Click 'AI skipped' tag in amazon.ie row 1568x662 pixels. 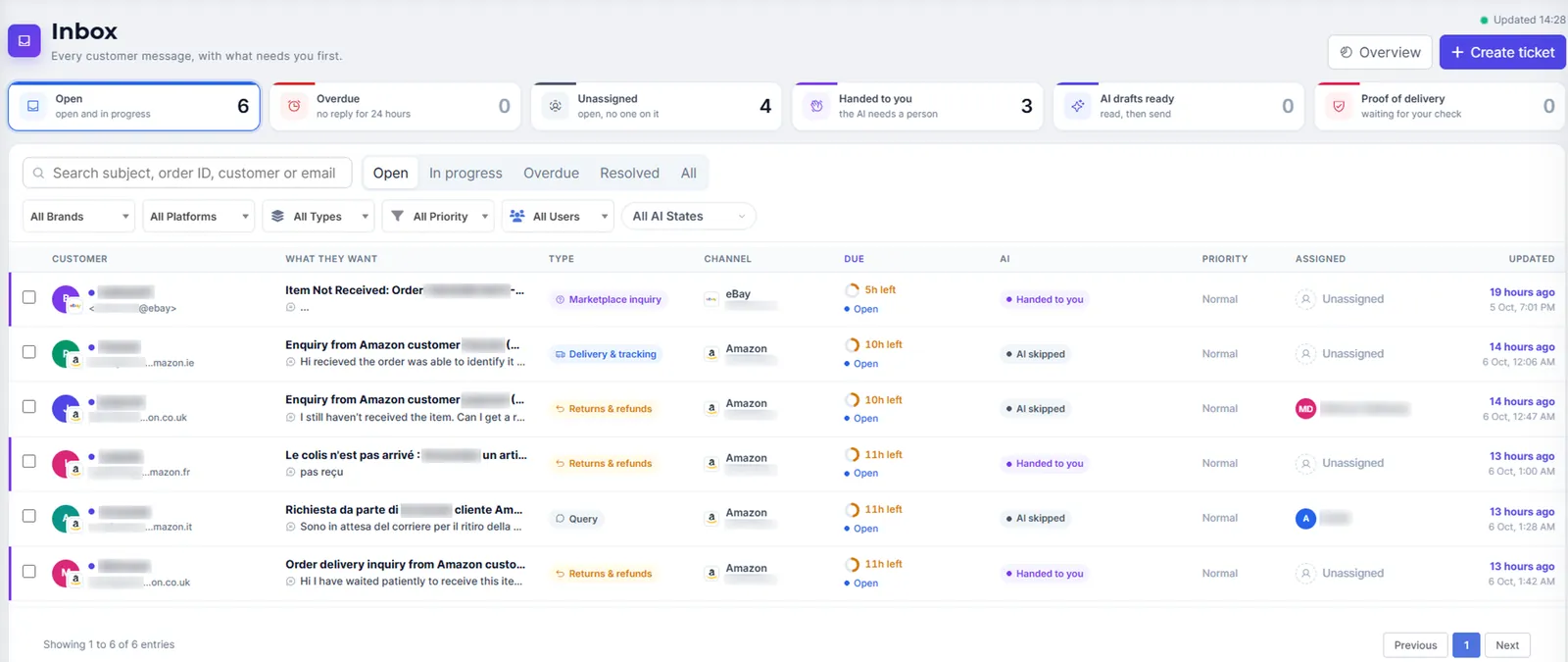pyautogui.click(x=1035, y=354)
